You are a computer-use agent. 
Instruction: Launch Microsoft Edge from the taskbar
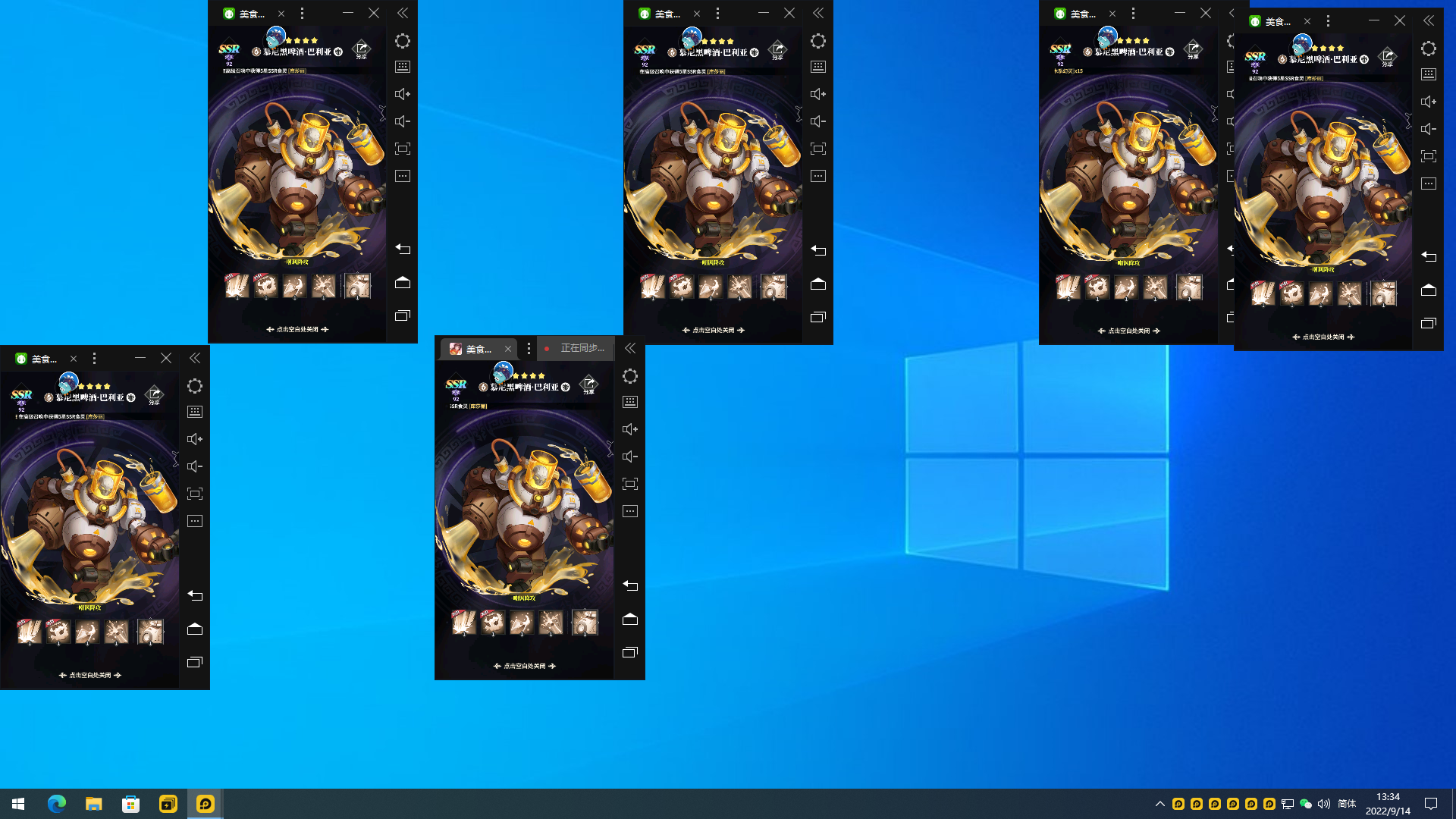pos(57,804)
